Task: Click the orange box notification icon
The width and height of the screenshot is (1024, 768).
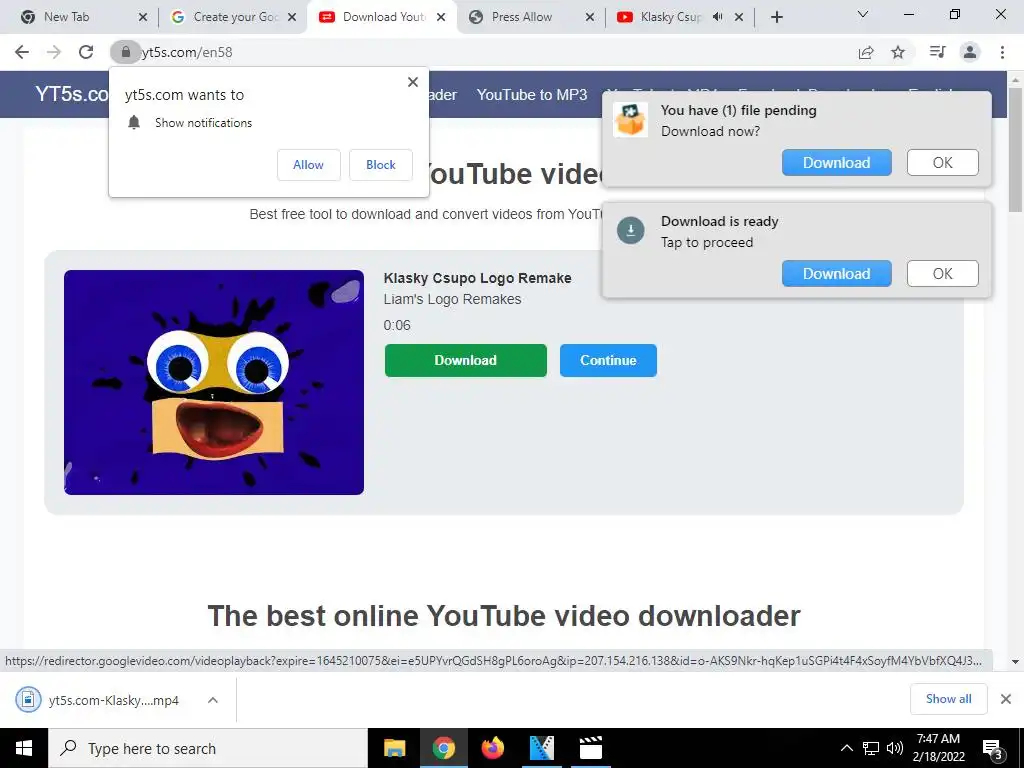Action: (x=630, y=120)
